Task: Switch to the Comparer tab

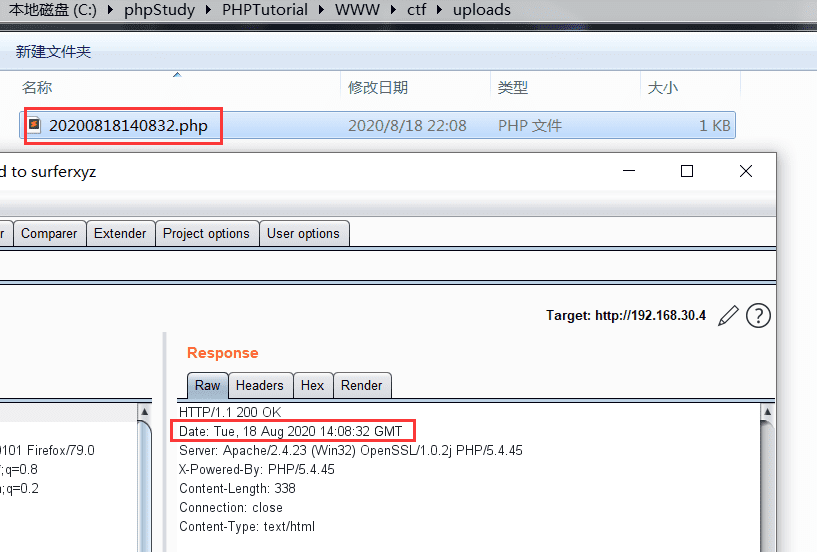Action: (x=49, y=234)
